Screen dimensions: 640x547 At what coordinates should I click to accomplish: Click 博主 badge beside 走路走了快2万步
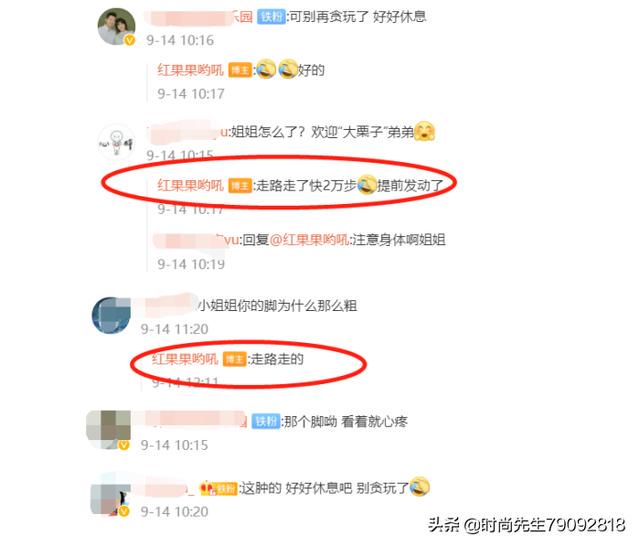(x=240, y=186)
